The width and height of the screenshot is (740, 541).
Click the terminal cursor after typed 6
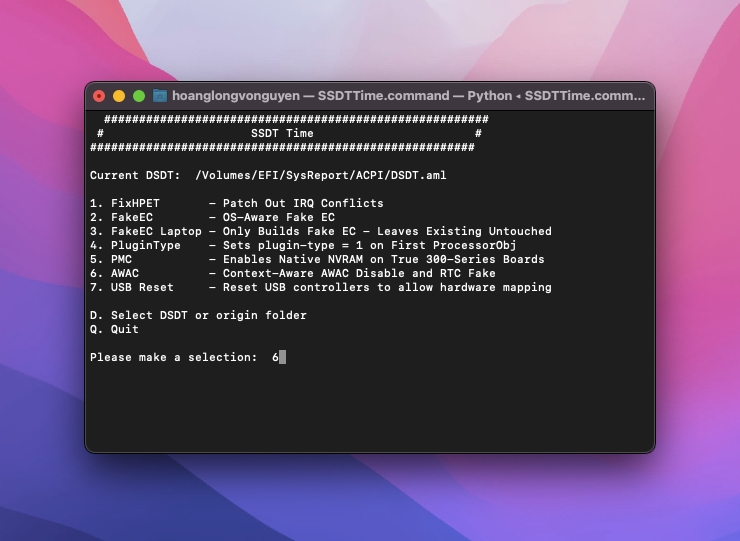point(283,357)
